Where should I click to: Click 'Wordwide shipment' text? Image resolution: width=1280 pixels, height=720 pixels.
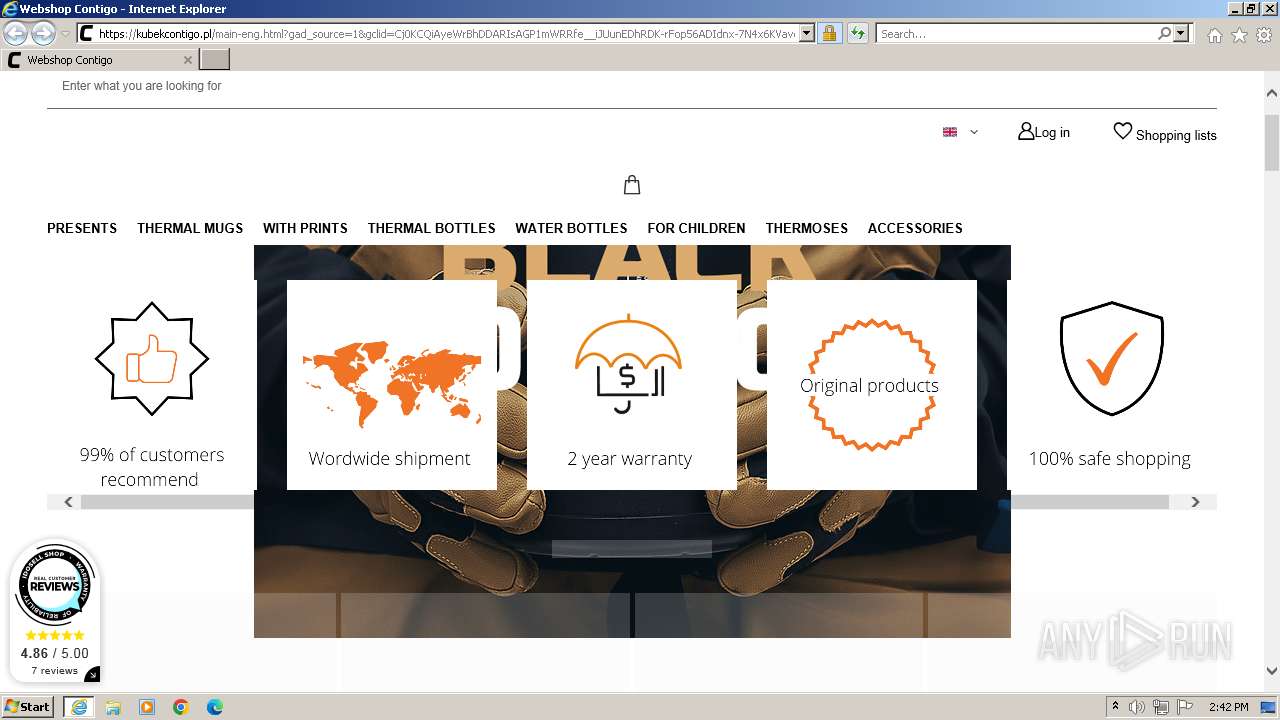[389, 459]
